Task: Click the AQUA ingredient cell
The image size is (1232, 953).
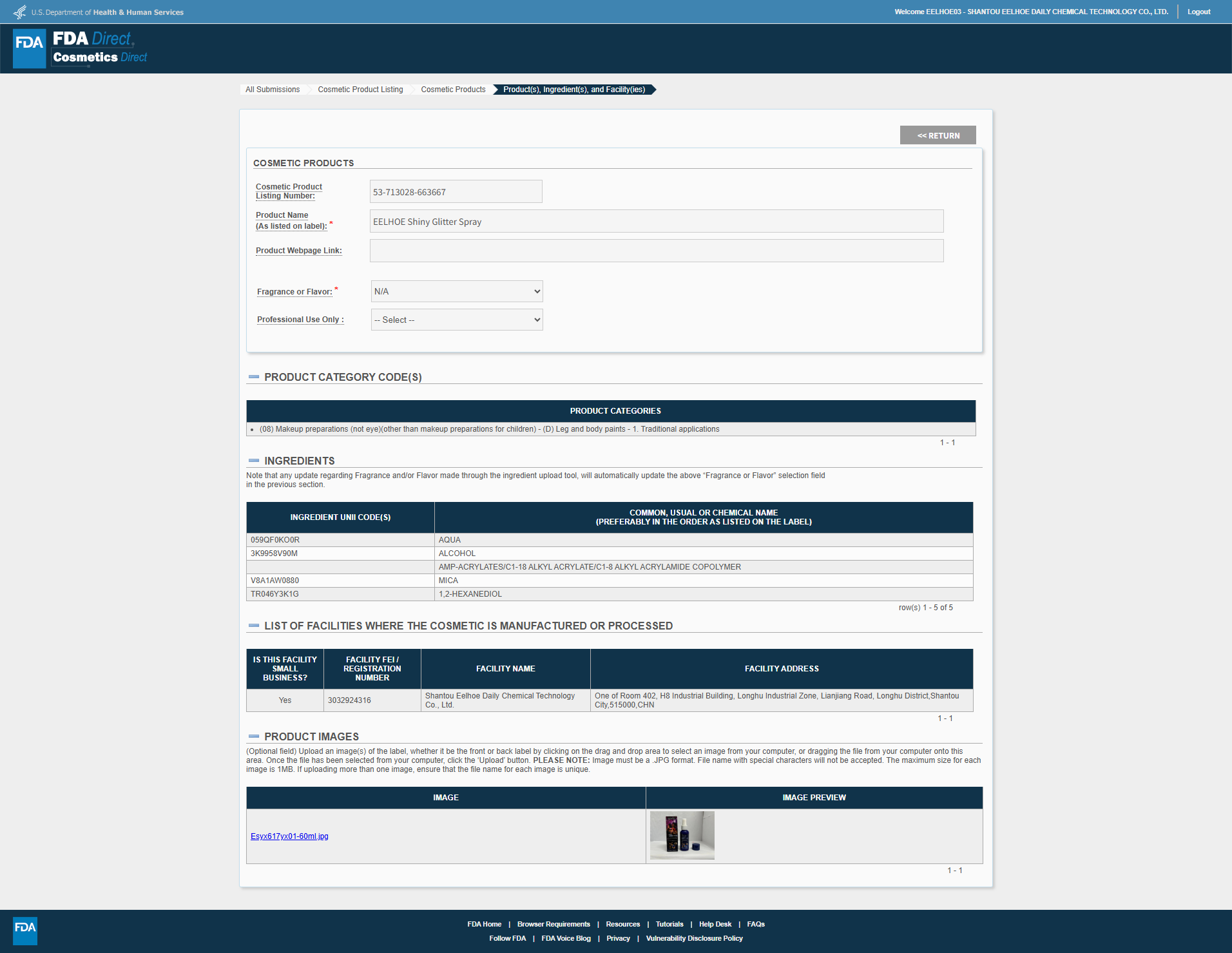Action: pyautogui.click(x=704, y=540)
